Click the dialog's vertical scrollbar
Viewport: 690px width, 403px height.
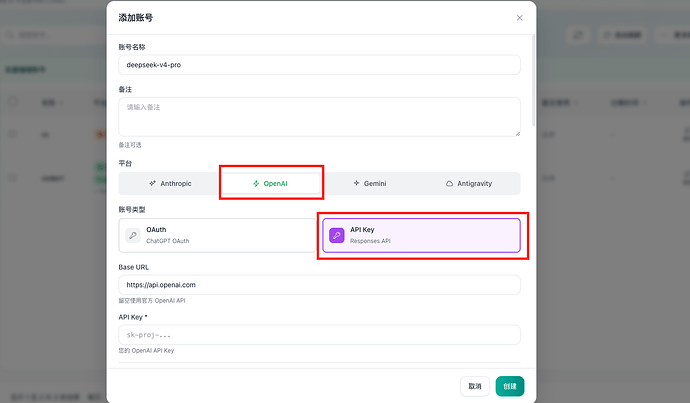[534, 81]
